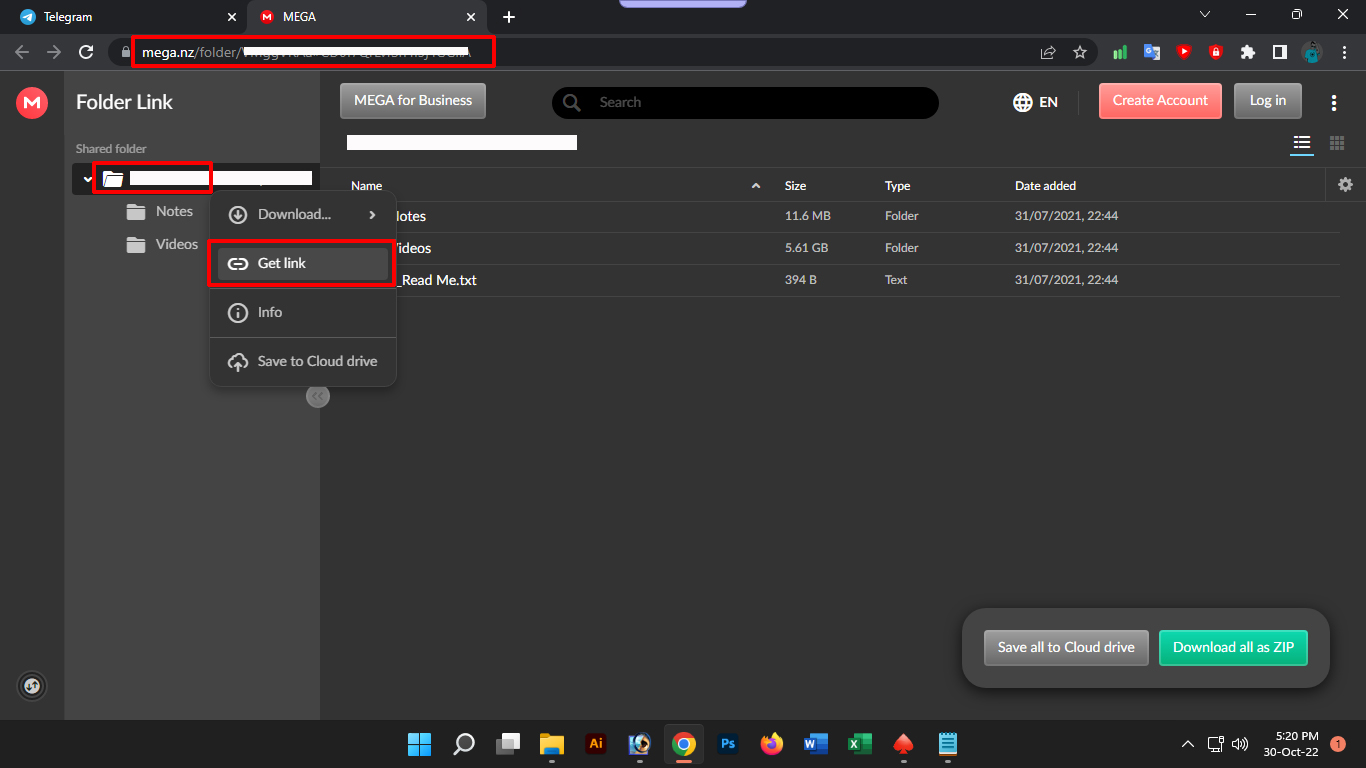Toggle the browser side panel icon
1366x768 pixels.
pyautogui.click(x=1279, y=52)
